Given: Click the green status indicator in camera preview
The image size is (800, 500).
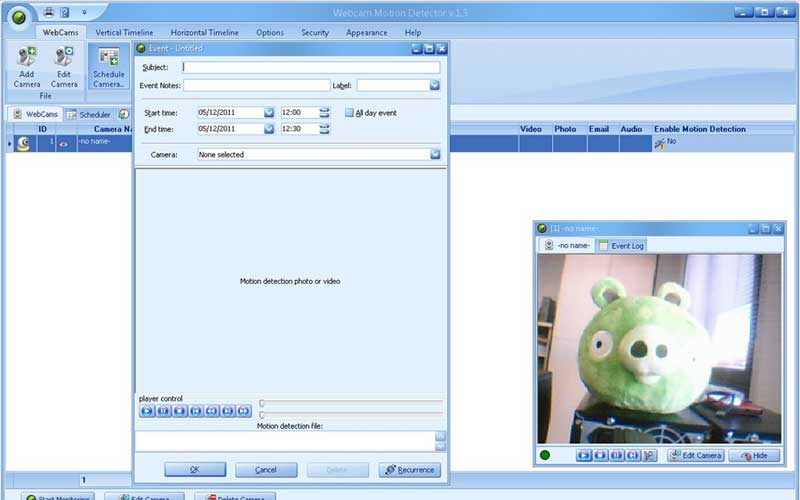Looking at the screenshot, I should pyautogui.click(x=545, y=455).
